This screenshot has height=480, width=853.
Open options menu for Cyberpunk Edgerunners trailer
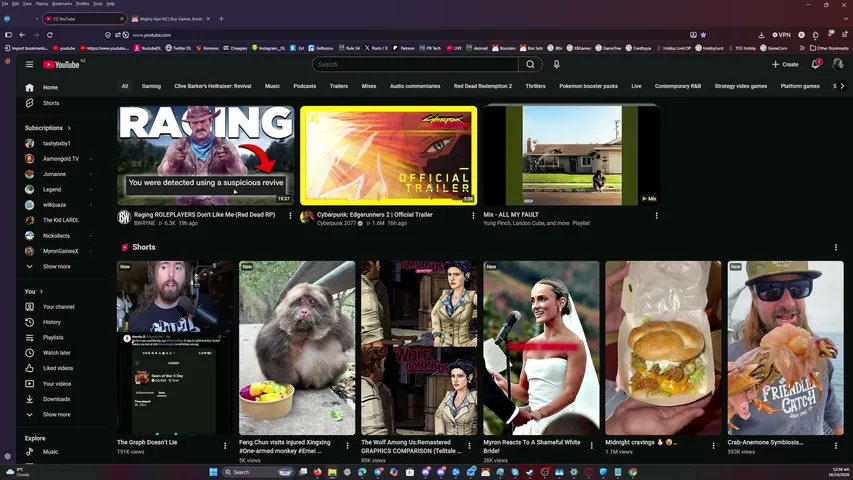(473, 216)
